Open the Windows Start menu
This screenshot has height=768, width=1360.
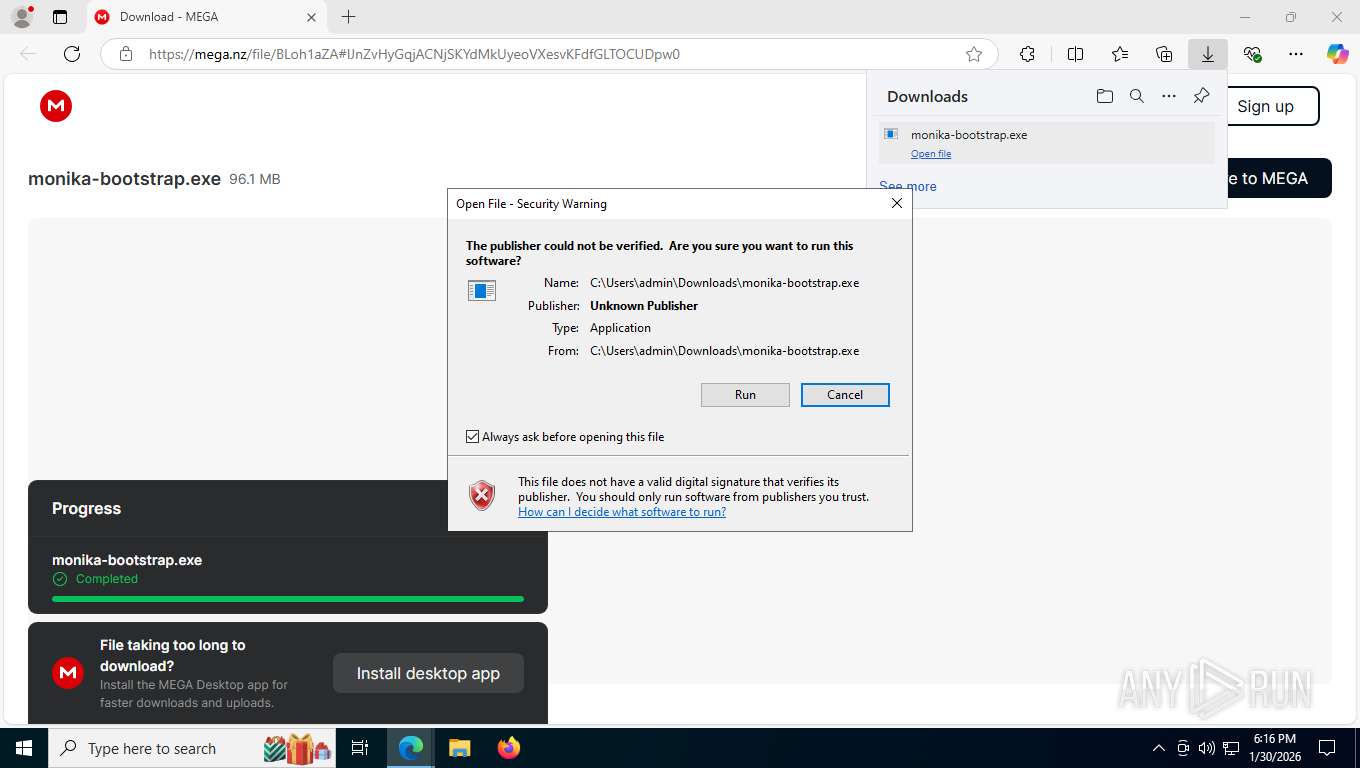click(24, 748)
